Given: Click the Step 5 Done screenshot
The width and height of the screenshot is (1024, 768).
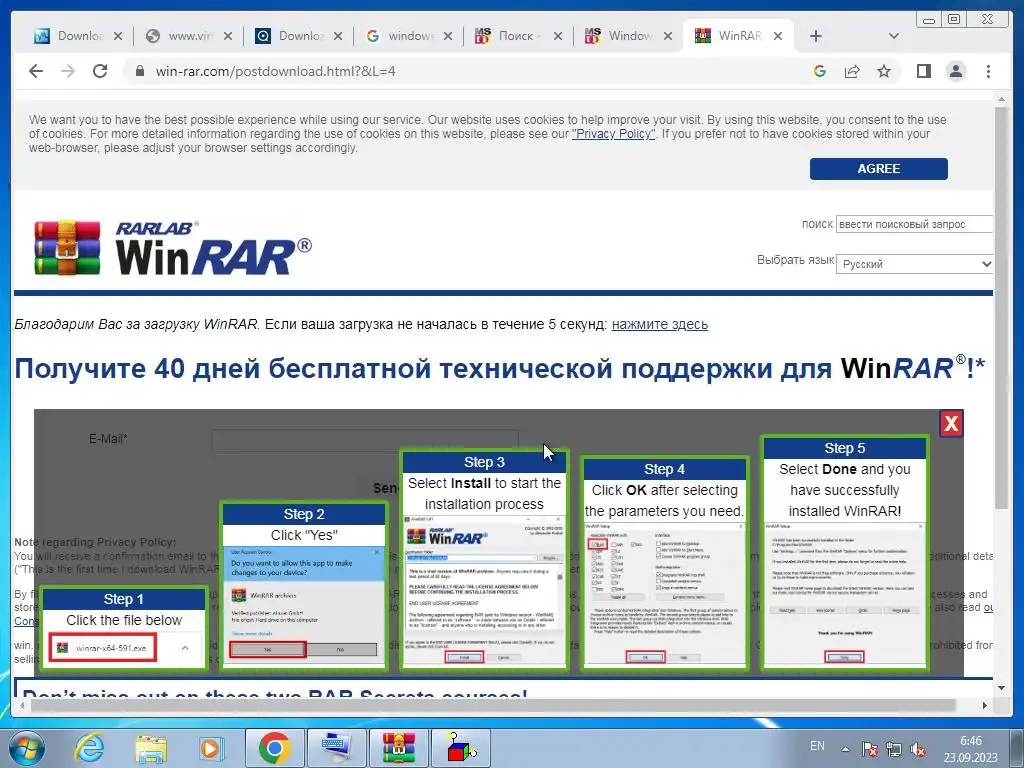Looking at the screenshot, I should click(845, 594).
